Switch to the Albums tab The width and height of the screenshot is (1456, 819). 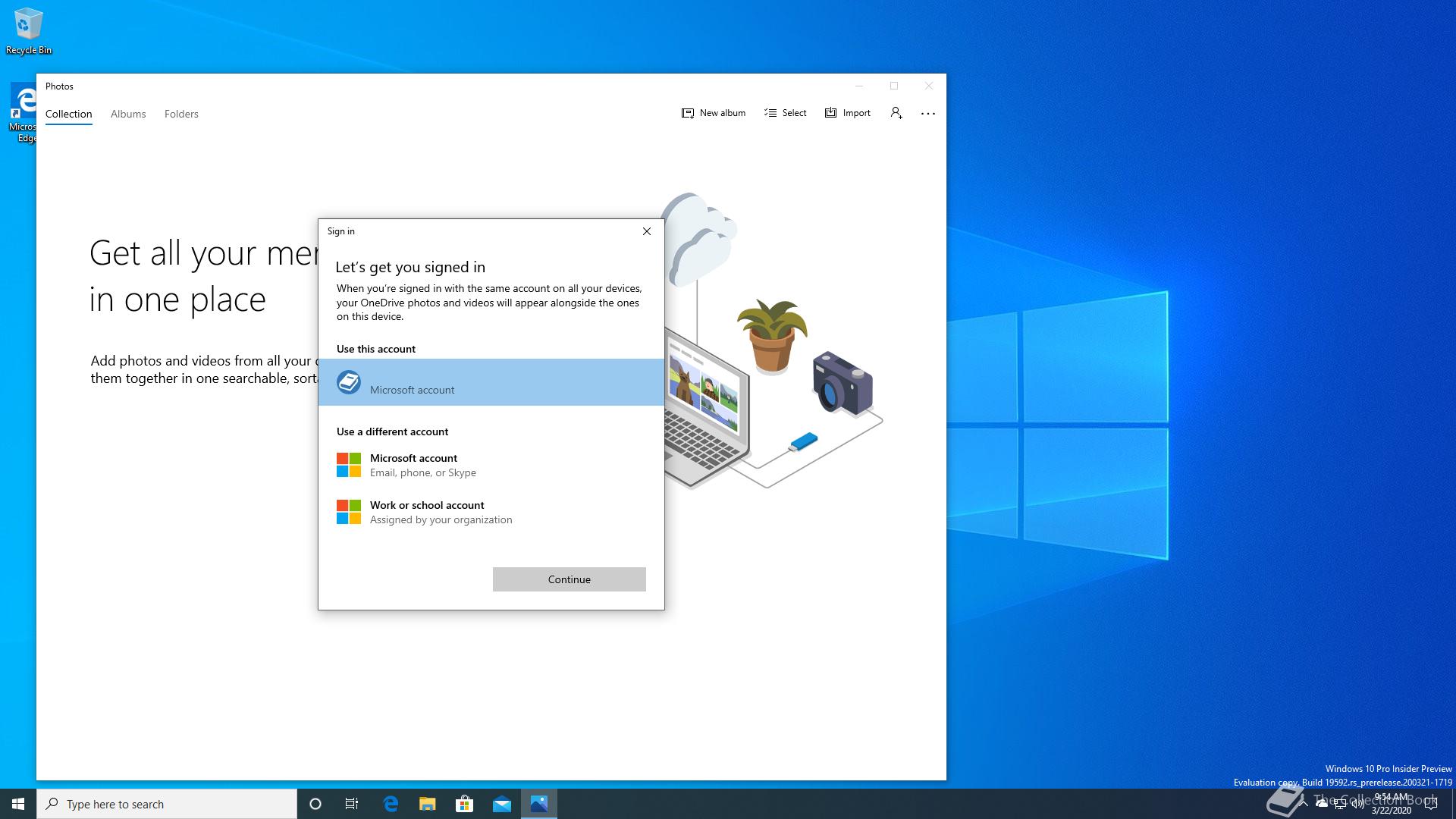(x=128, y=114)
